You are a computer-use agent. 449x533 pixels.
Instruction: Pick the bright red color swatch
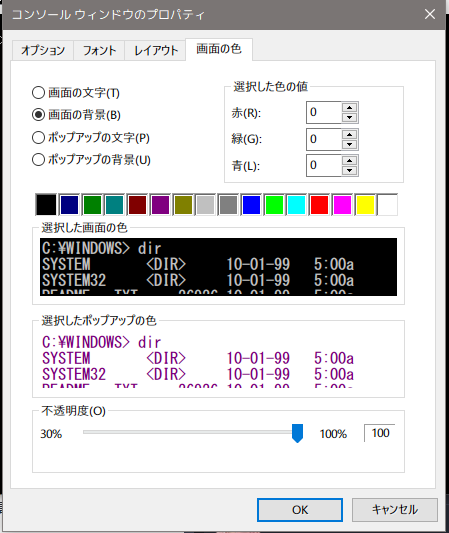[x=320, y=205]
